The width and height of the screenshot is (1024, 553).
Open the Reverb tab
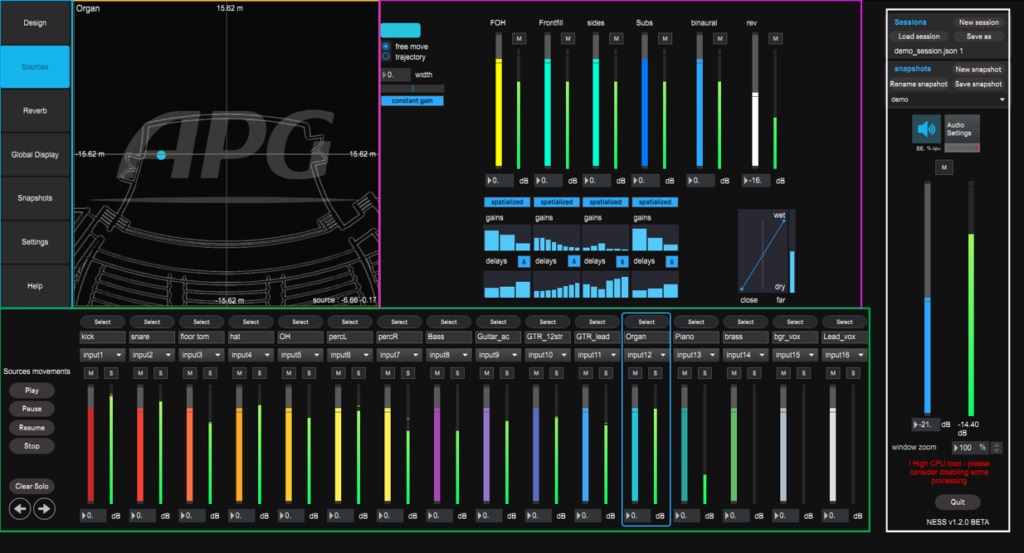pyautogui.click(x=35, y=110)
